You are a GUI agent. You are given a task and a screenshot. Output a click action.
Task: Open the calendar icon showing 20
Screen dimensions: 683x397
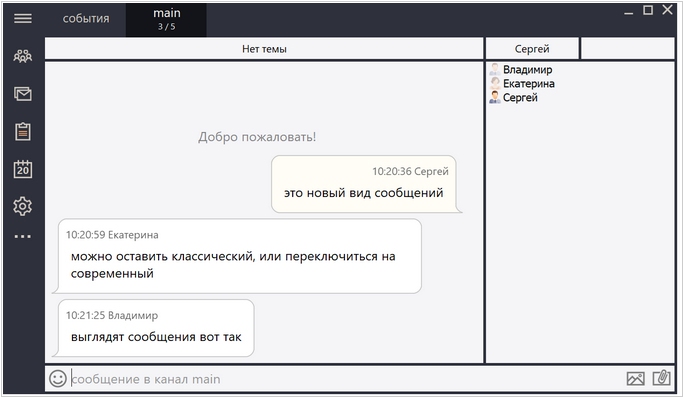pyautogui.click(x=23, y=169)
